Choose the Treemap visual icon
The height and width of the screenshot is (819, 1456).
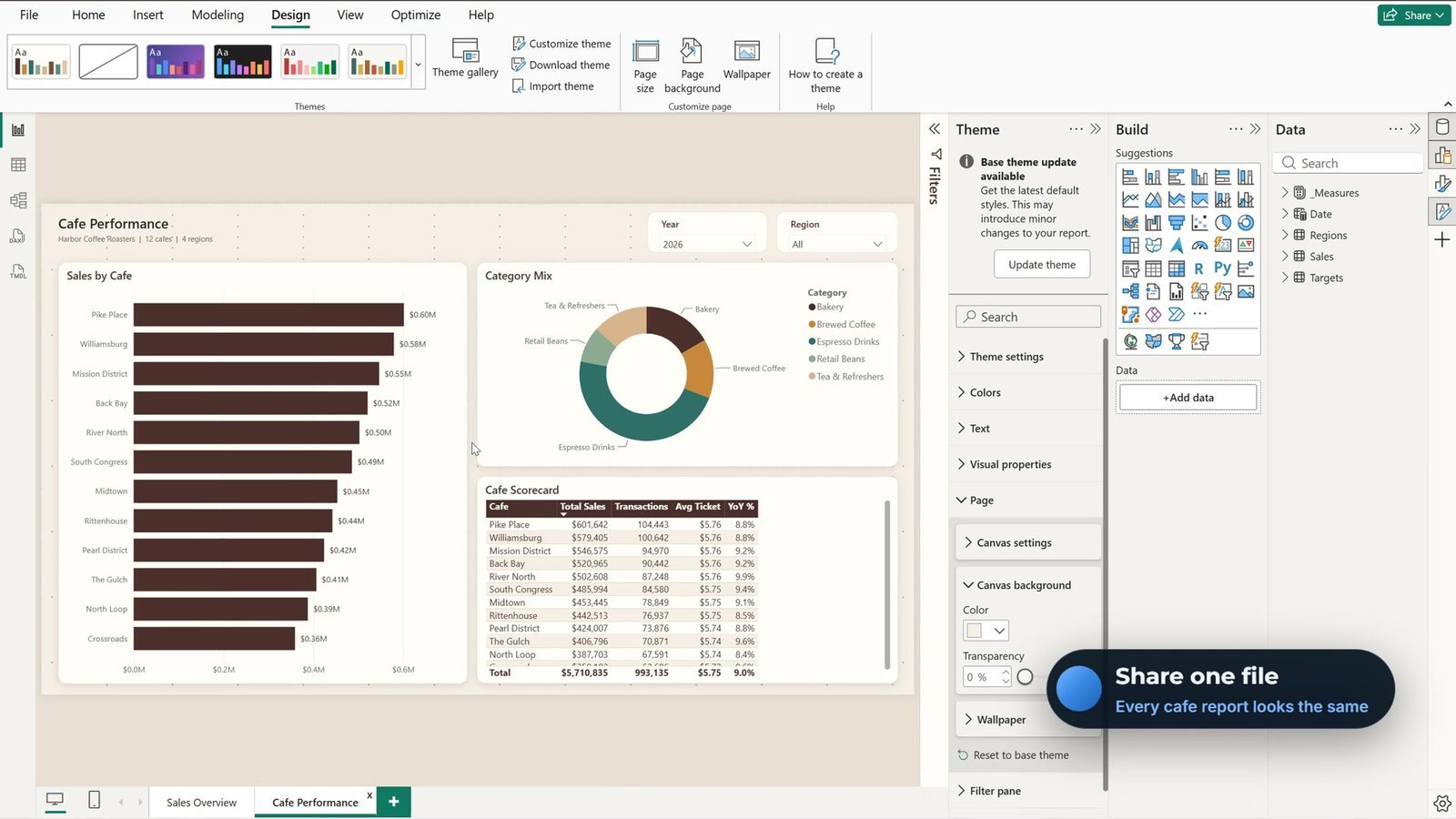click(x=1130, y=245)
